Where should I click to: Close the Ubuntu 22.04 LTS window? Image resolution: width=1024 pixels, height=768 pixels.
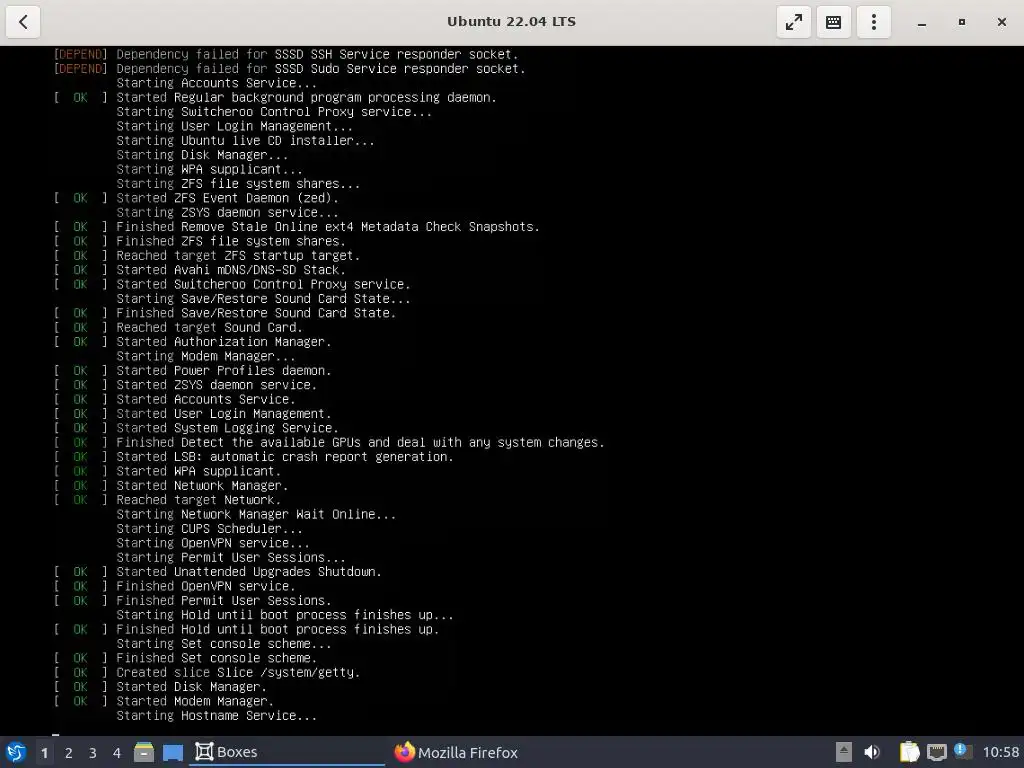tap(1002, 22)
